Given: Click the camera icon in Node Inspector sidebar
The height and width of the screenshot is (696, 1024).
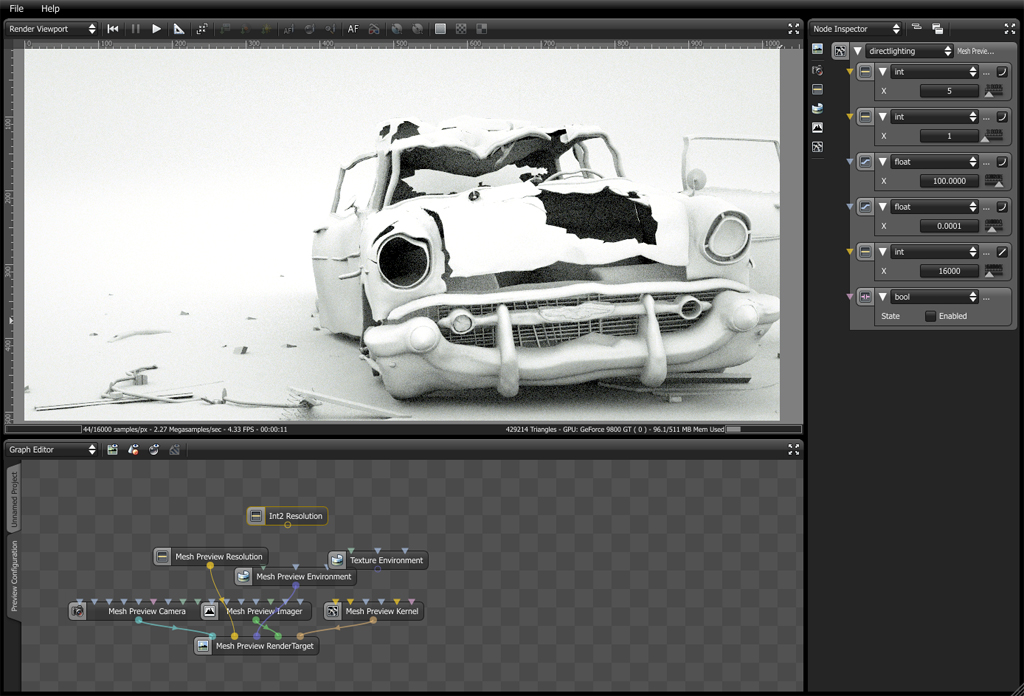Looking at the screenshot, I should [x=817, y=69].
